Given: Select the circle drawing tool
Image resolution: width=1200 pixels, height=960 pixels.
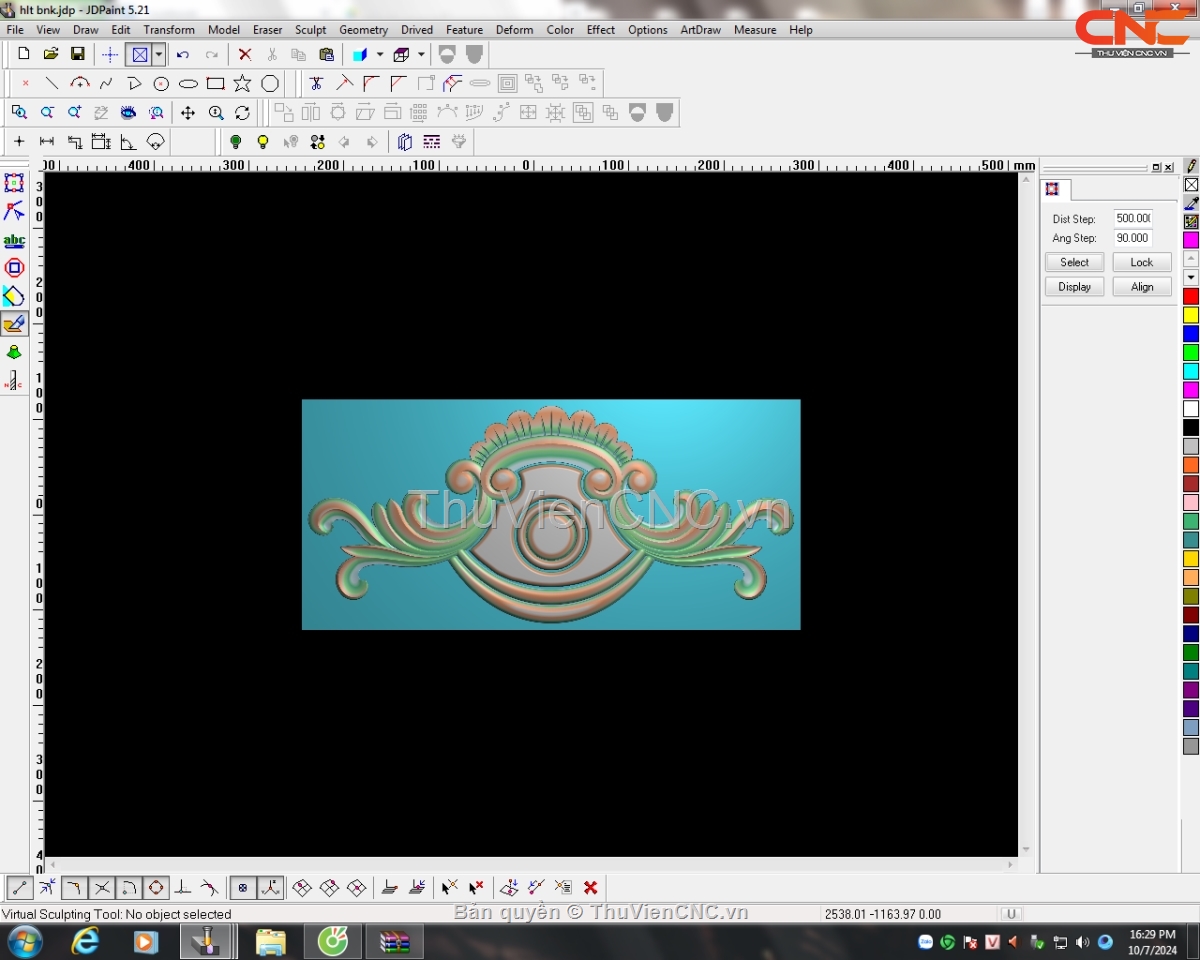Looking at the screenshot, I should (161, 83).
